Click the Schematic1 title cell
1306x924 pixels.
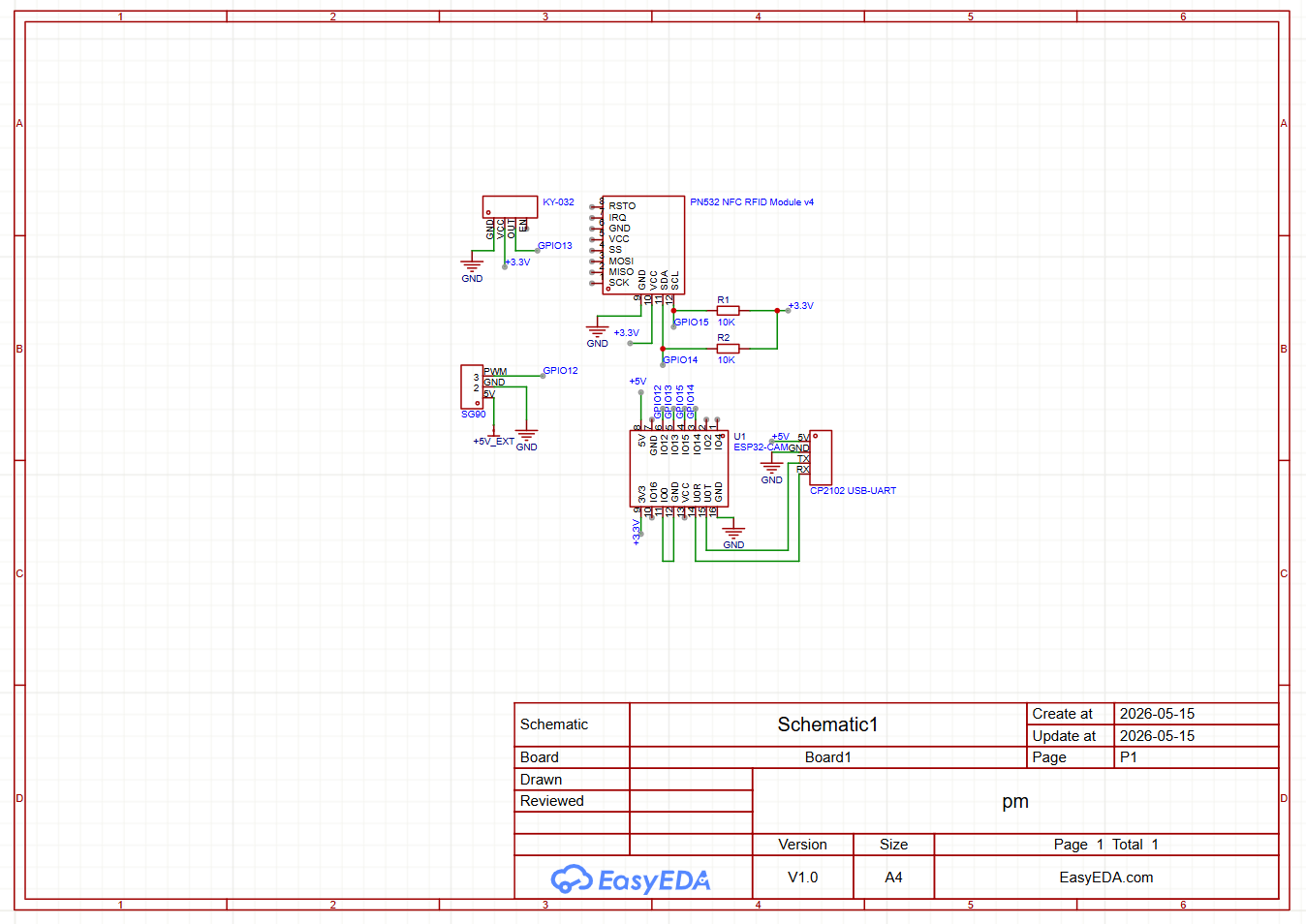[827, 724]
